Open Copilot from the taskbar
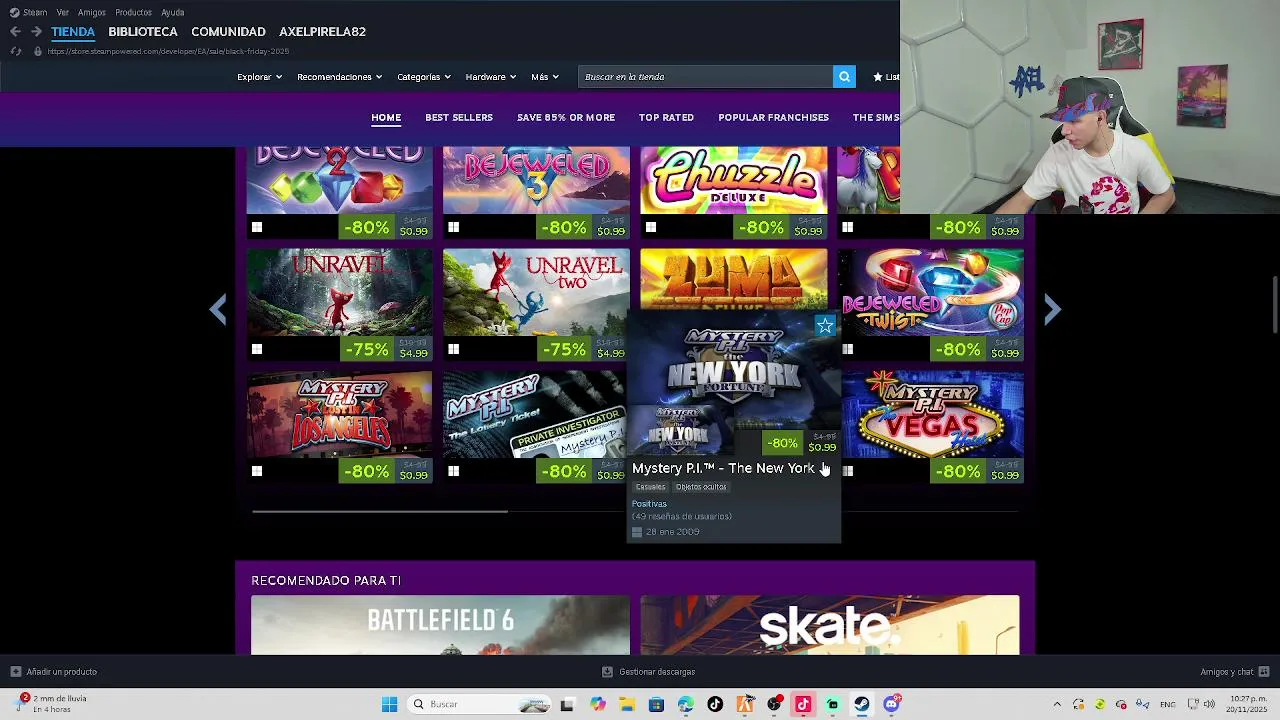 (598, 704)
